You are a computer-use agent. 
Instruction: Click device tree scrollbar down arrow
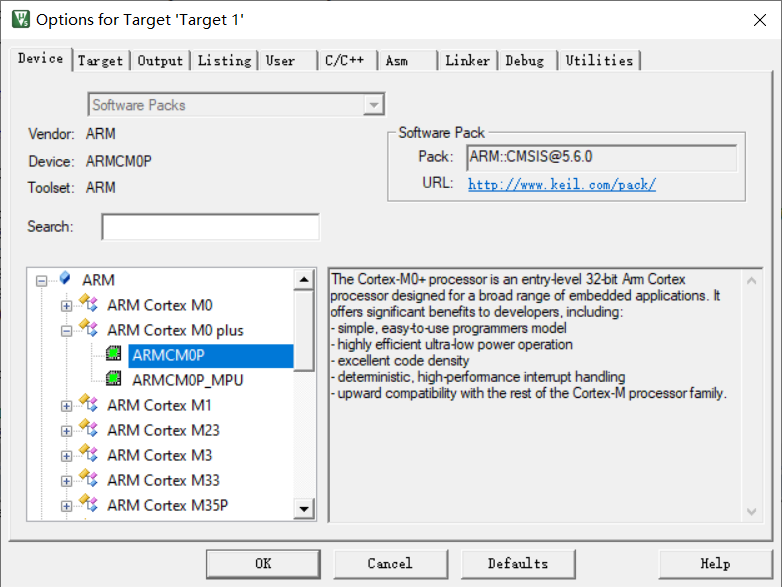coord(304,509)
